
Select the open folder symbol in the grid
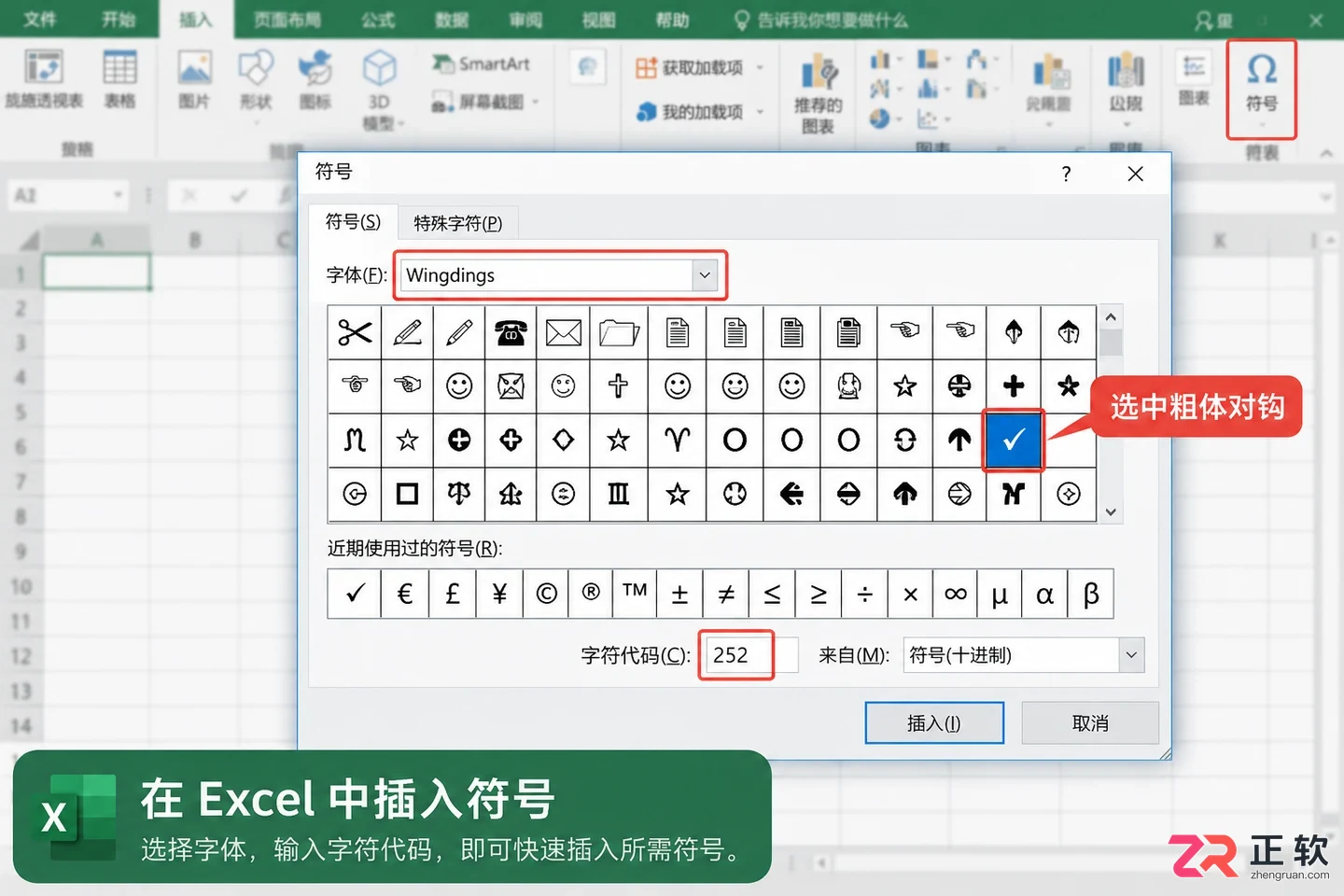[x=618, y=332]
